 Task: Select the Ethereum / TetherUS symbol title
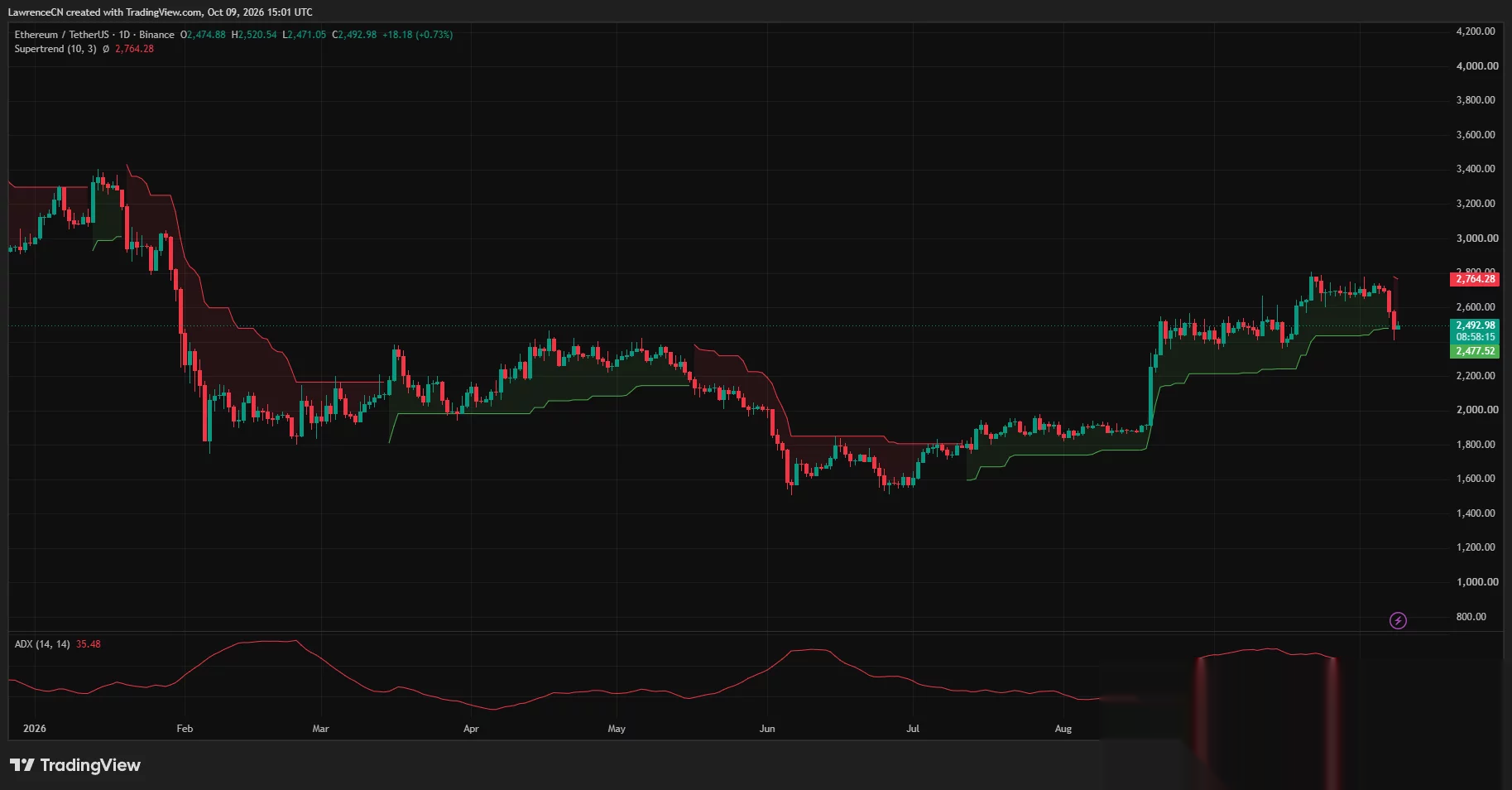[x=62, y=35]
